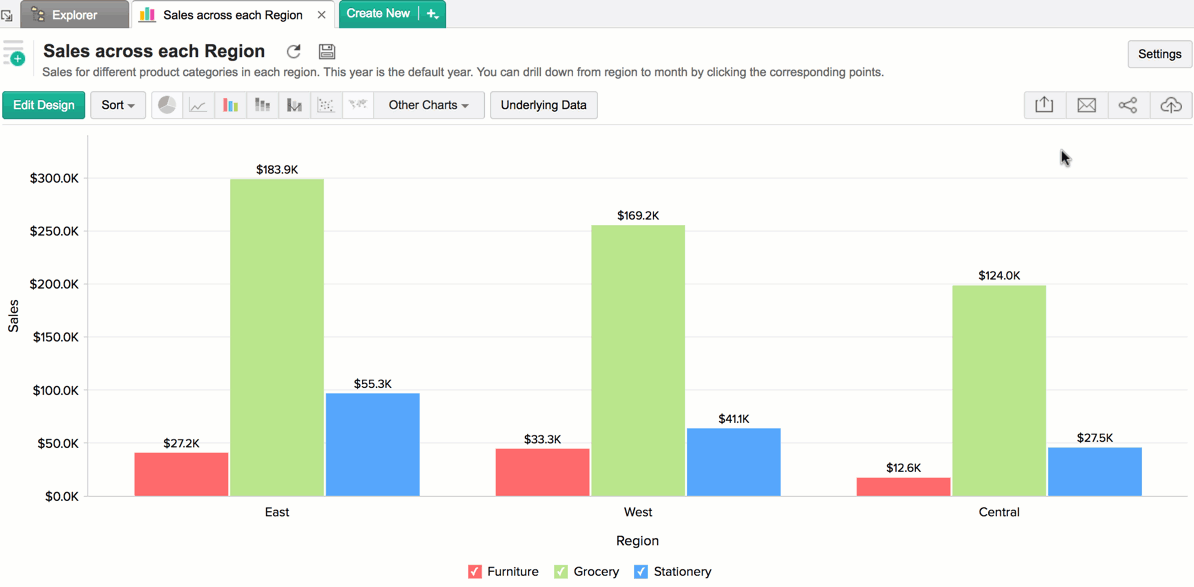
Task: Switch to the line chart type
Action: (199, 105)
